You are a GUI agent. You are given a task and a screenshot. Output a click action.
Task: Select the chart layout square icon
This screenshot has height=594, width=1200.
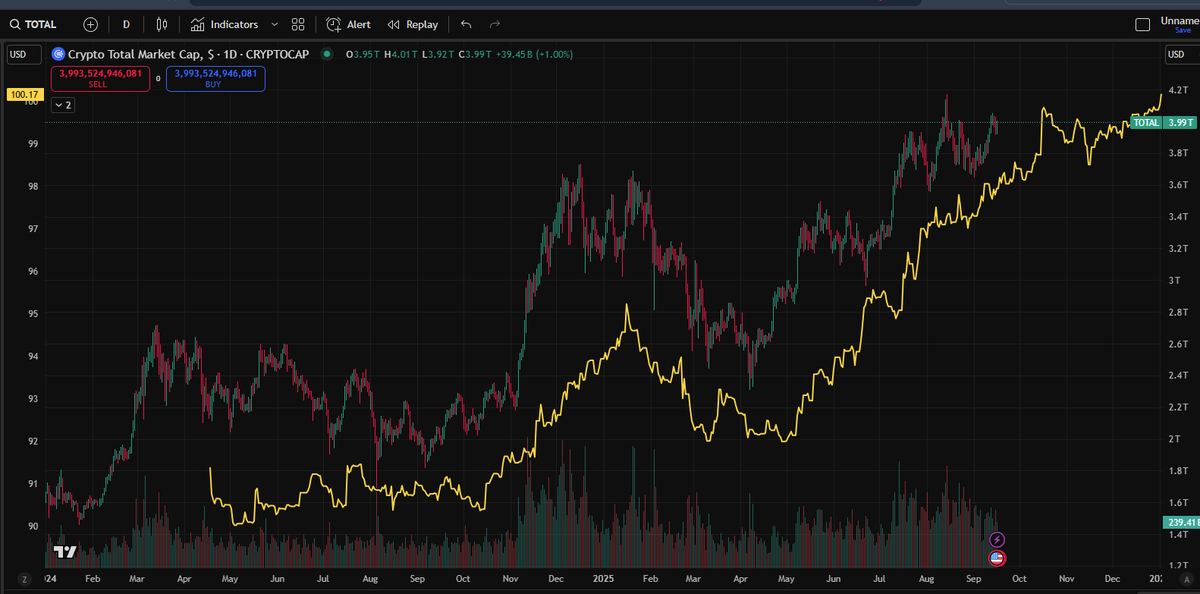coord(1143,24)
